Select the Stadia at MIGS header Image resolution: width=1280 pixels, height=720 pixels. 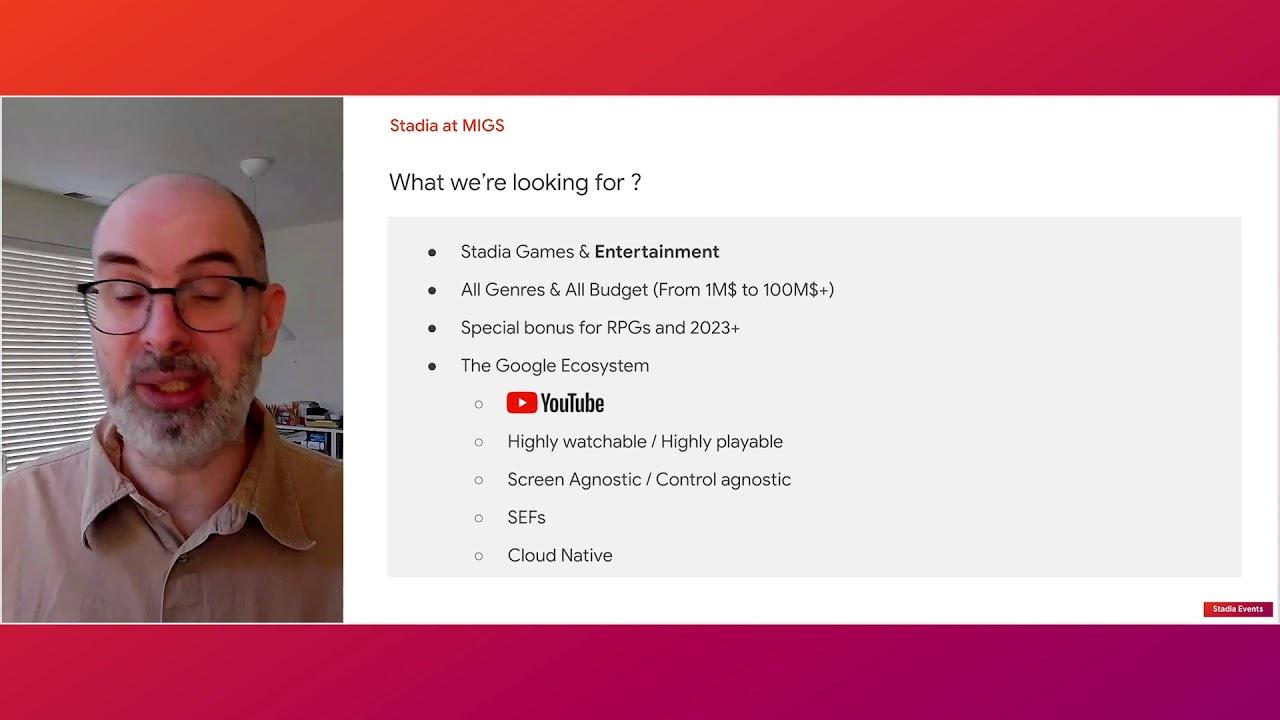(x=447, y=126)
